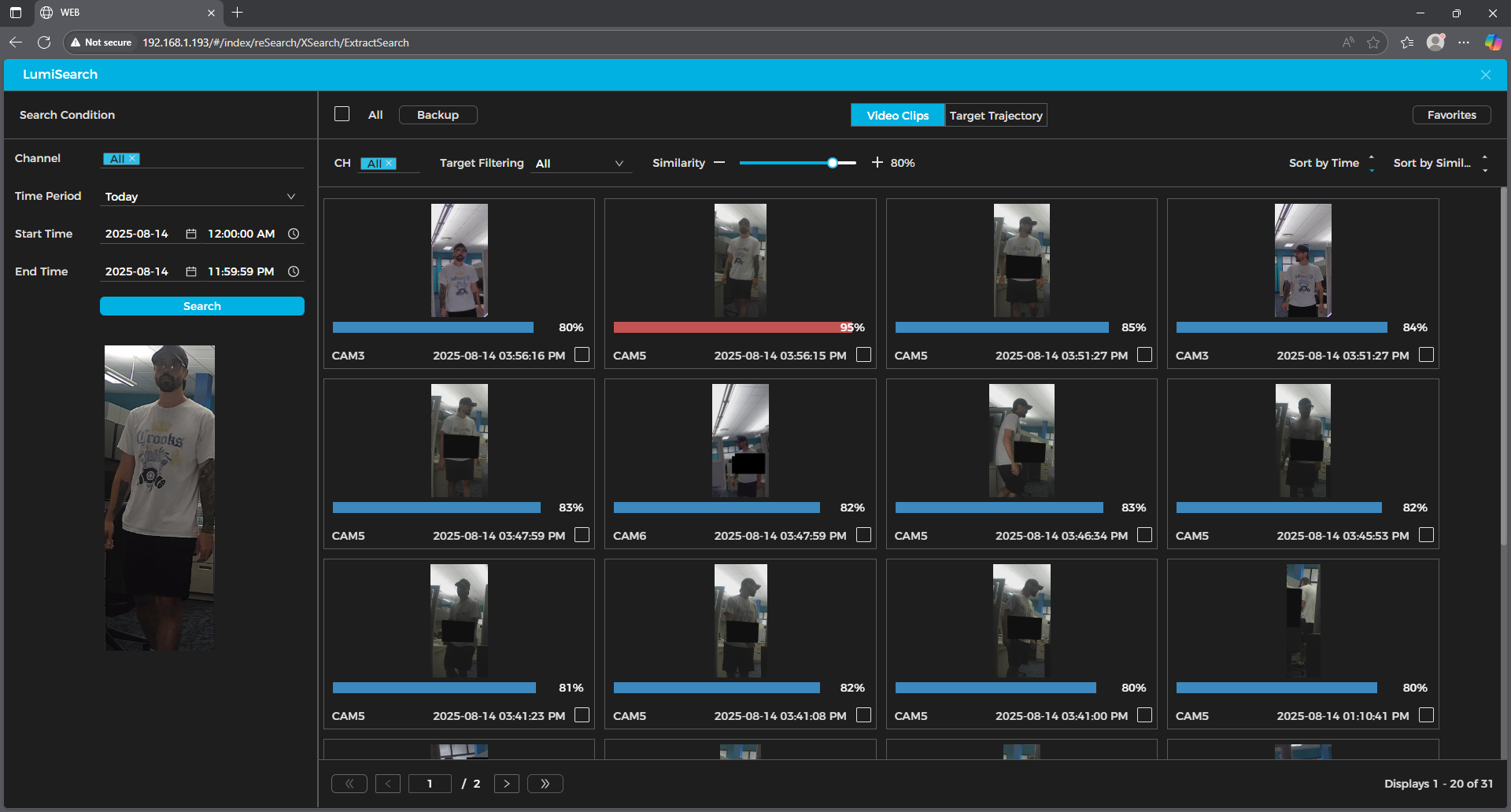Viewport: 1511px width, 812px height.
Task: Tick the CAM6 03:47:59 PM clip checkbox
Action: [863, 535]
